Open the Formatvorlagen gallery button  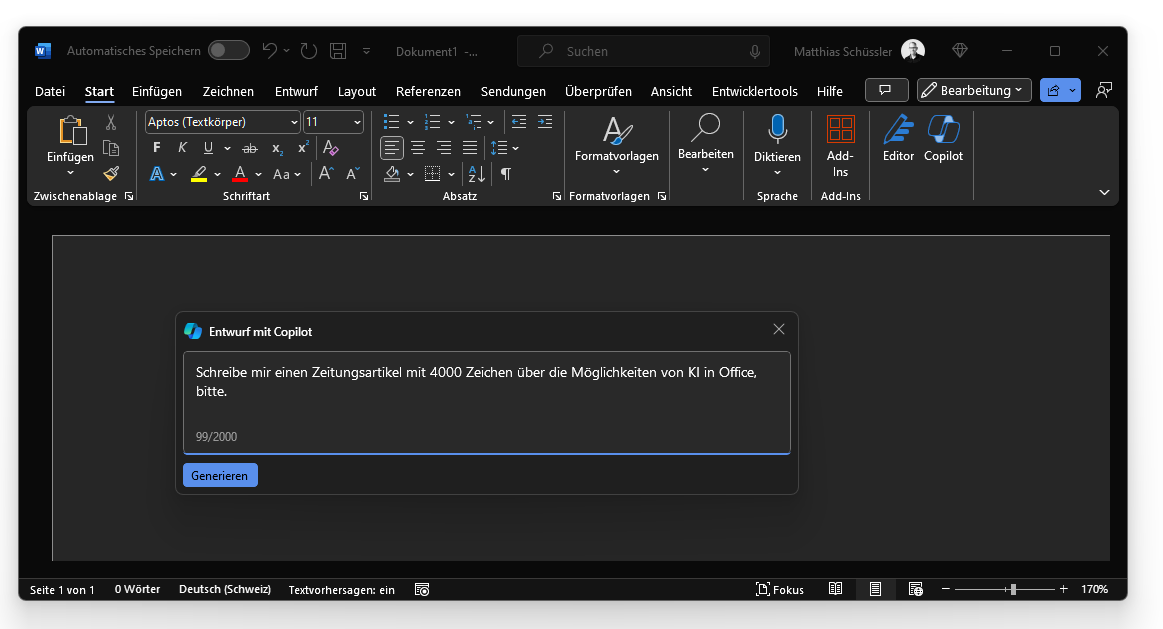616,145
